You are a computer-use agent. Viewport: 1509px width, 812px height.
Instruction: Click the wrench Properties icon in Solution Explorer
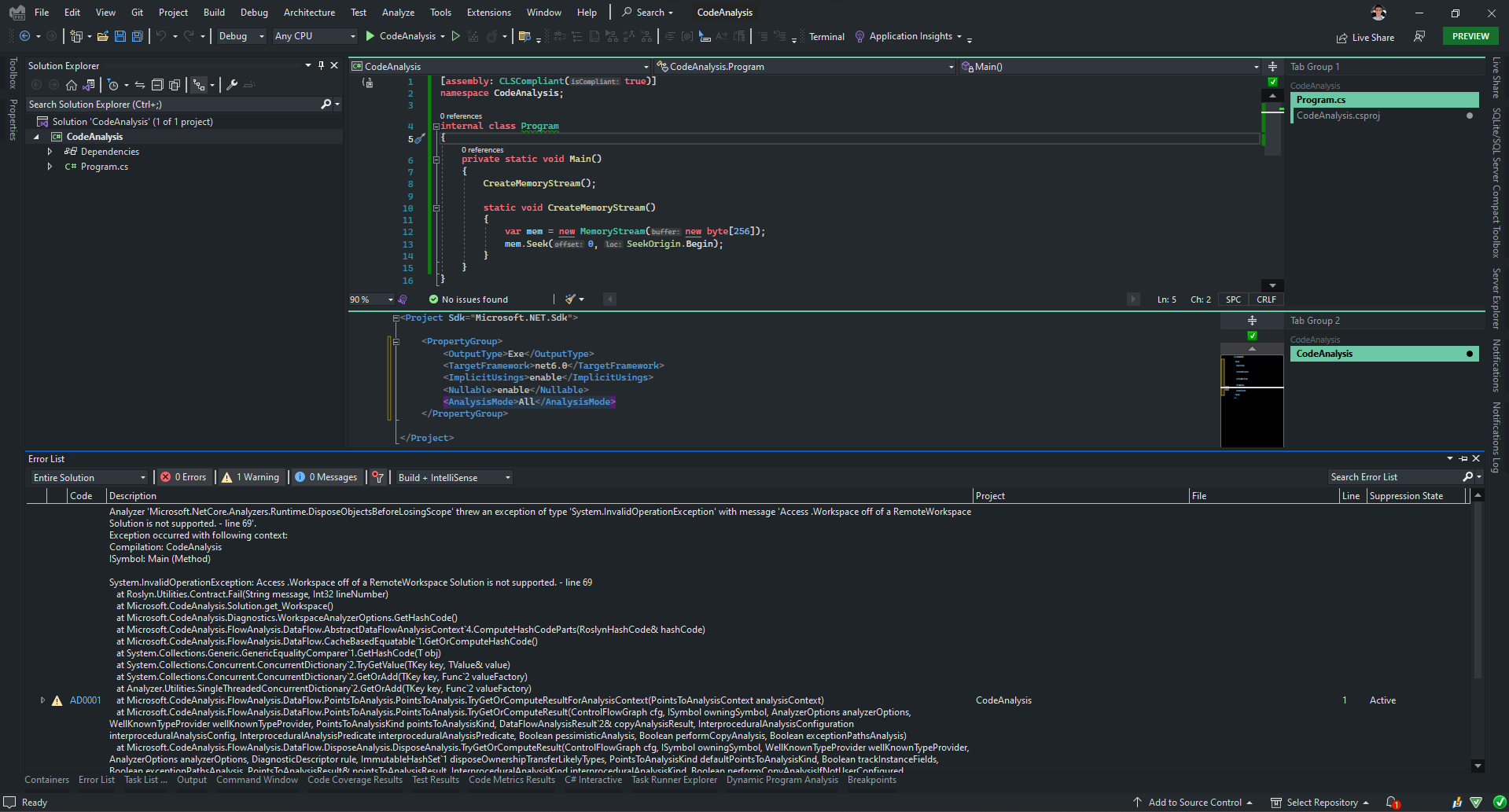[234, 84]
